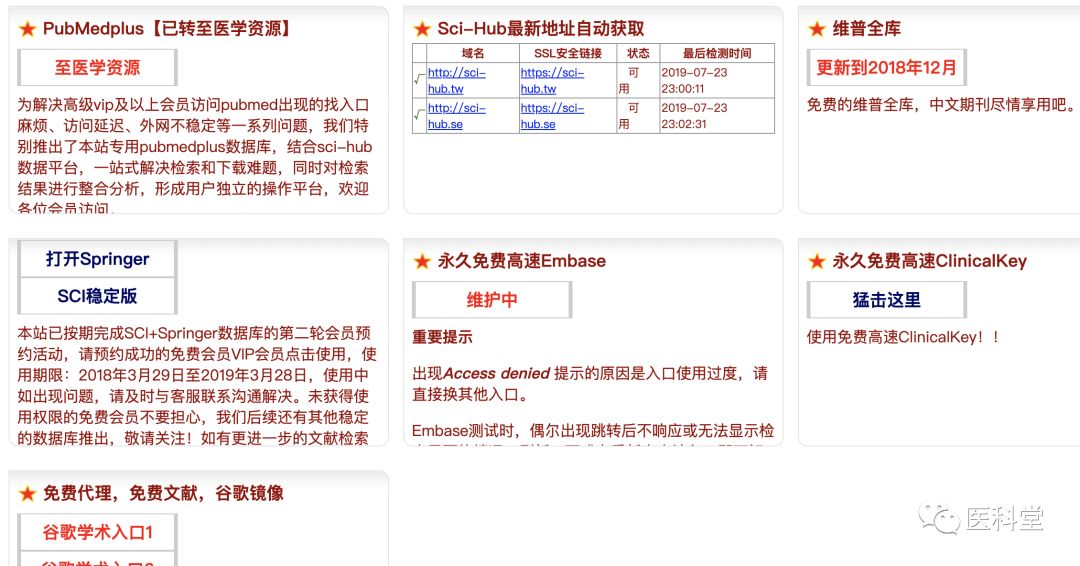1080x566 pixels.
Task: Click star icon beside Sci-Hub最新地址 heading
Action: click(422, 29)
